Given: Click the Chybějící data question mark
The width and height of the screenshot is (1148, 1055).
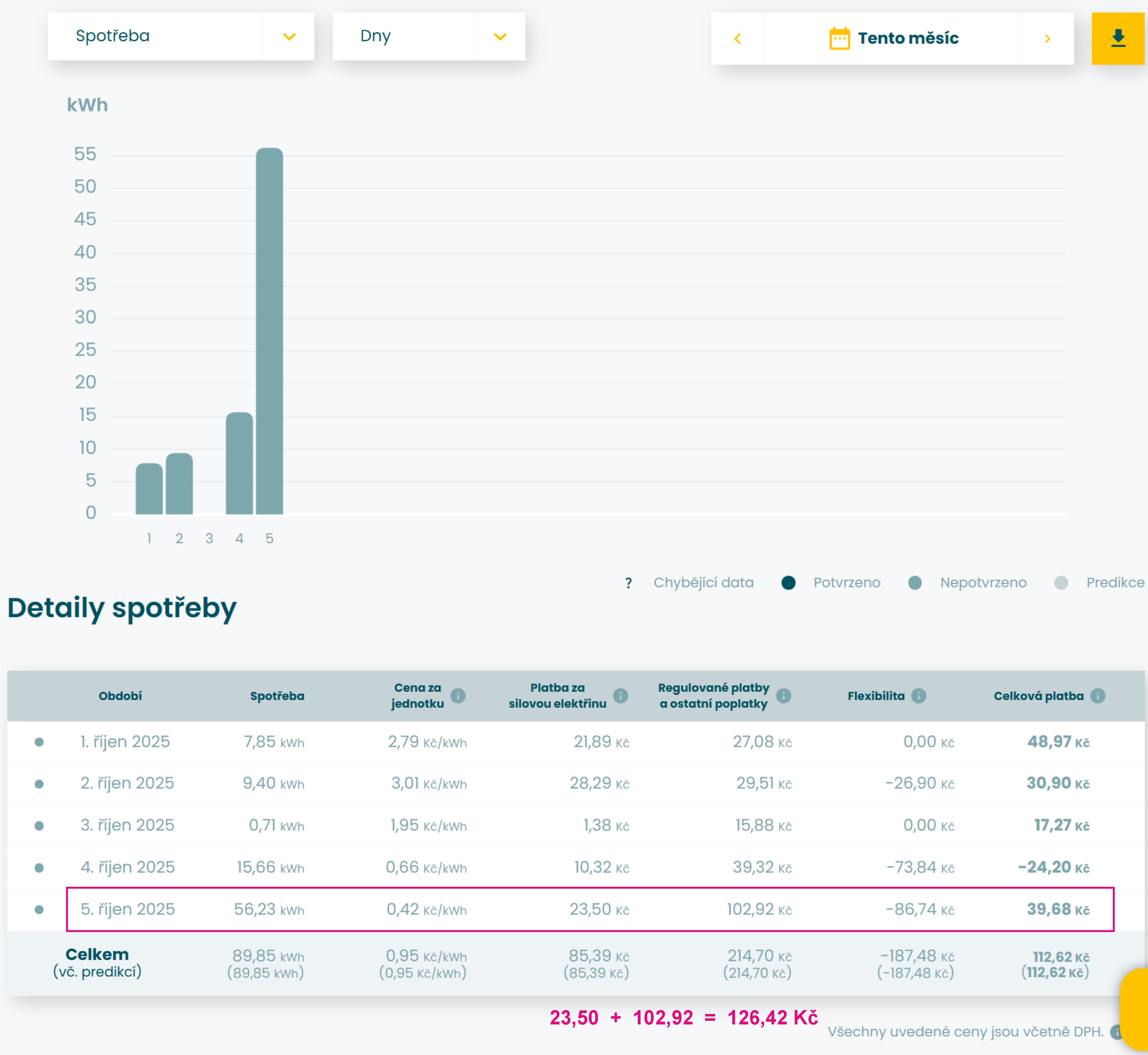Looking at the screenshot, I should (628, 583).
